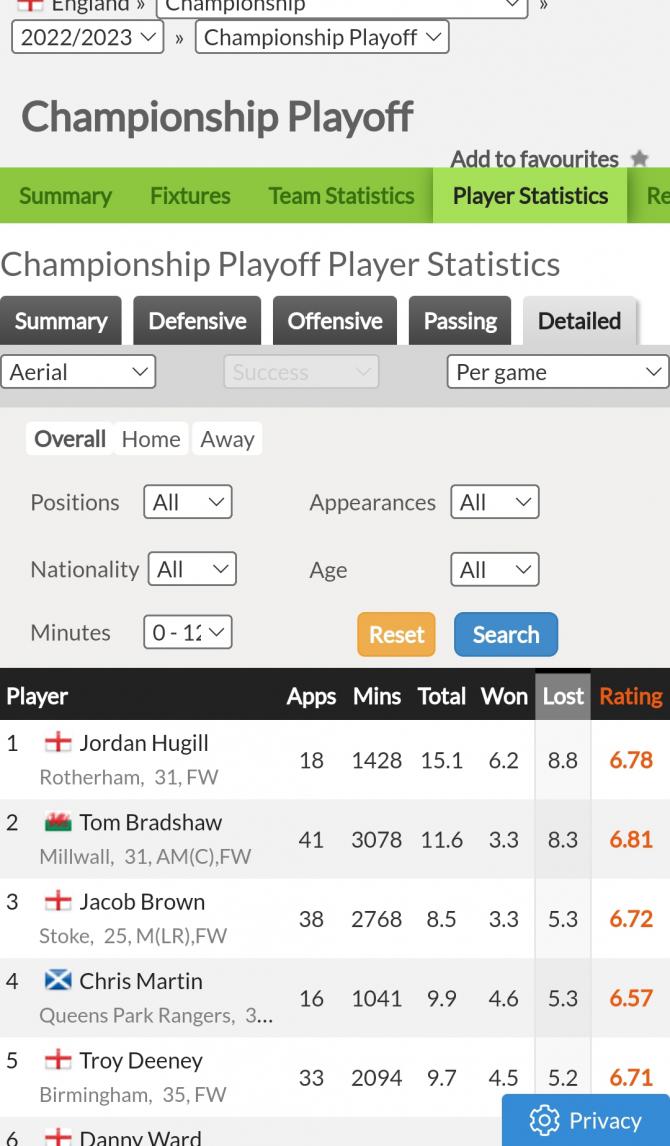670x1146 pixels.
Task: Switch to Home matches view
Action: click(x=151, y=439)
